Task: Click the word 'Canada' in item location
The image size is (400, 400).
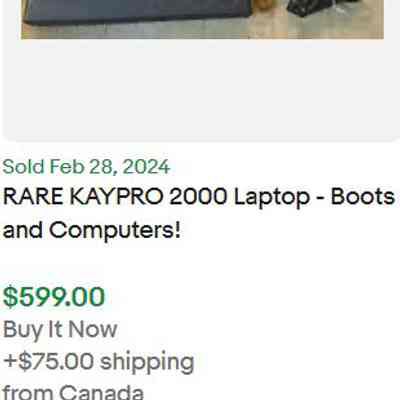Action: click(x=101, y=392)
